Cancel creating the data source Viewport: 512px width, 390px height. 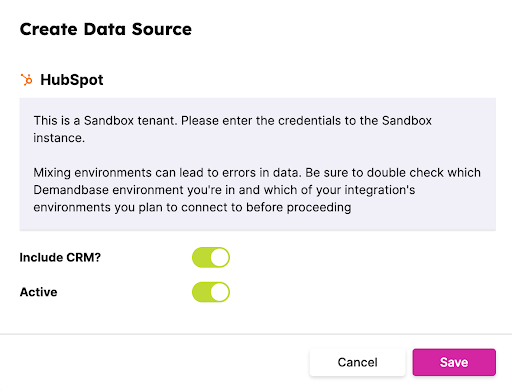pyautogui.click(x=357, y=362)
